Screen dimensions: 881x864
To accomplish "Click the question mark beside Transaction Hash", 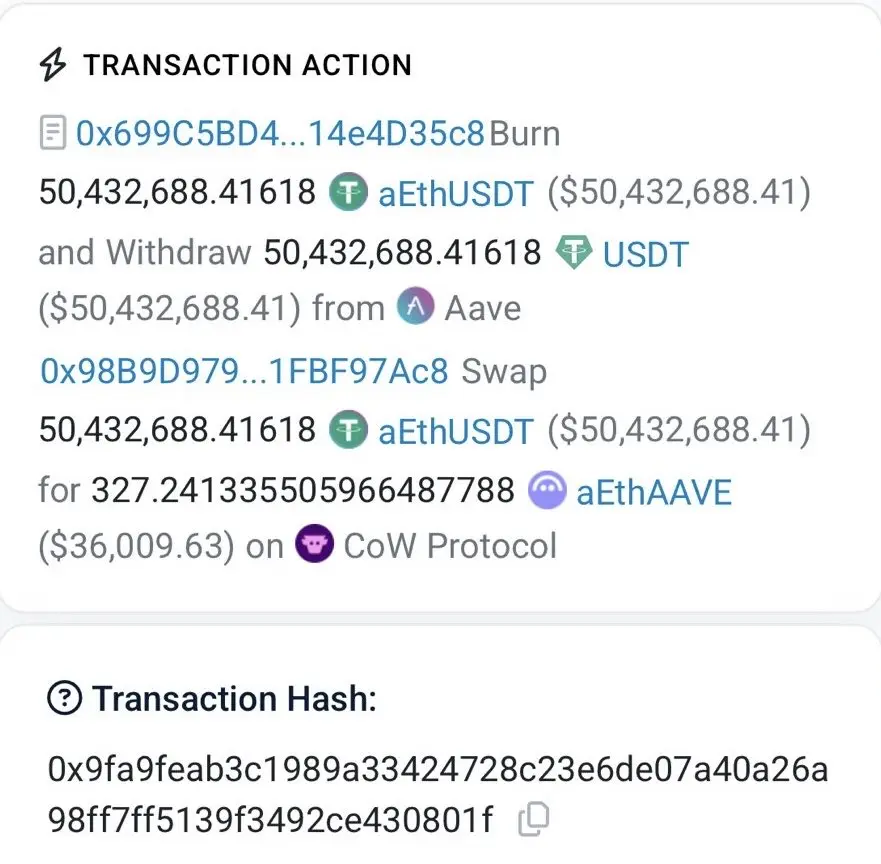I will coord(65,698).
